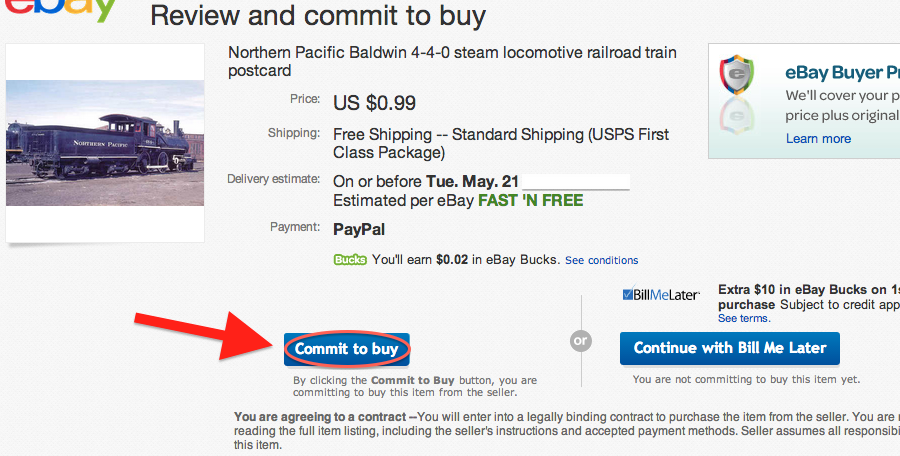Image resolution: width=900 pixels, height=456 pixels.
Task: Click the FAST 'N FREE label
Action: pos(530,200)
